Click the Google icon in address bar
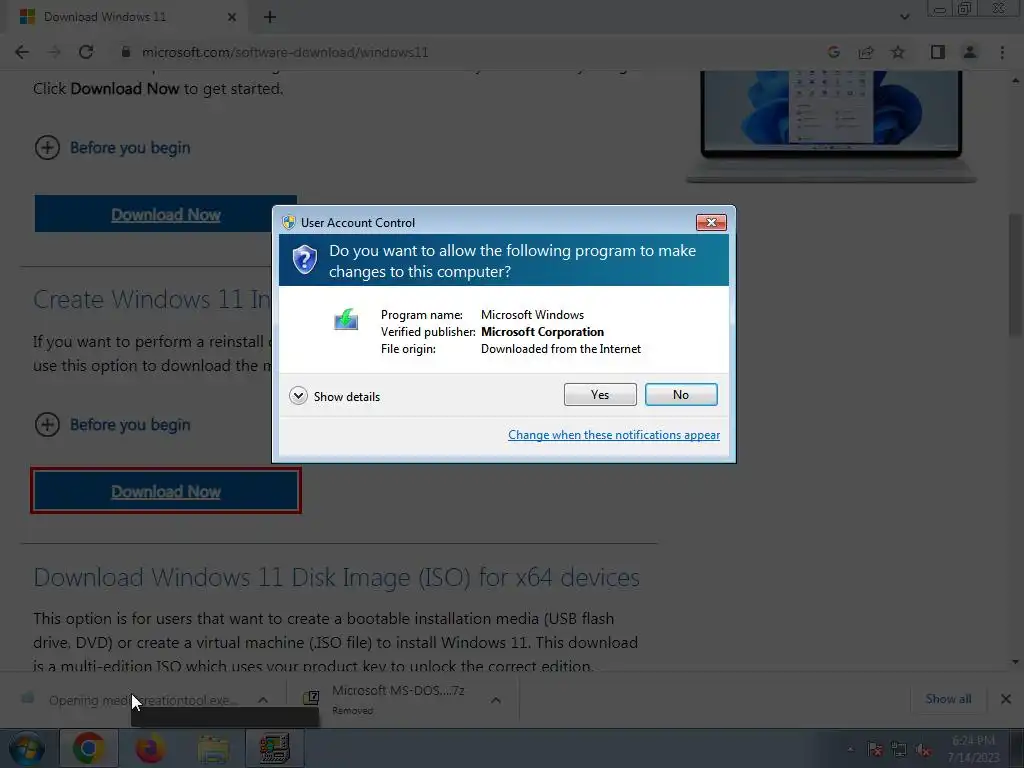Screen dimensions: 1024x768 point(833,52)
